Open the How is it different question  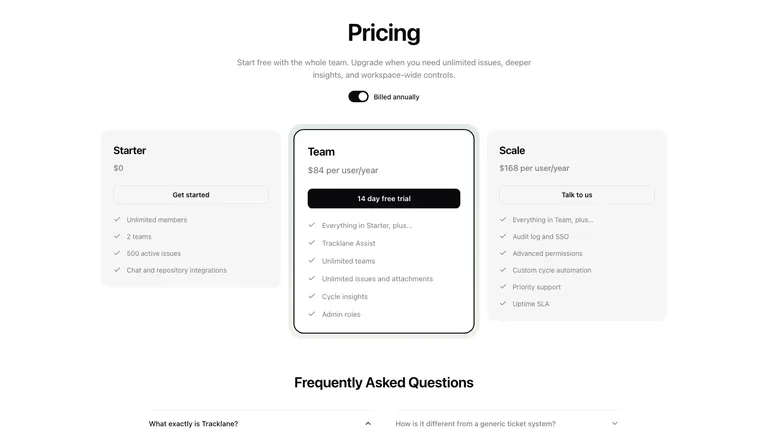coord(476,424)
